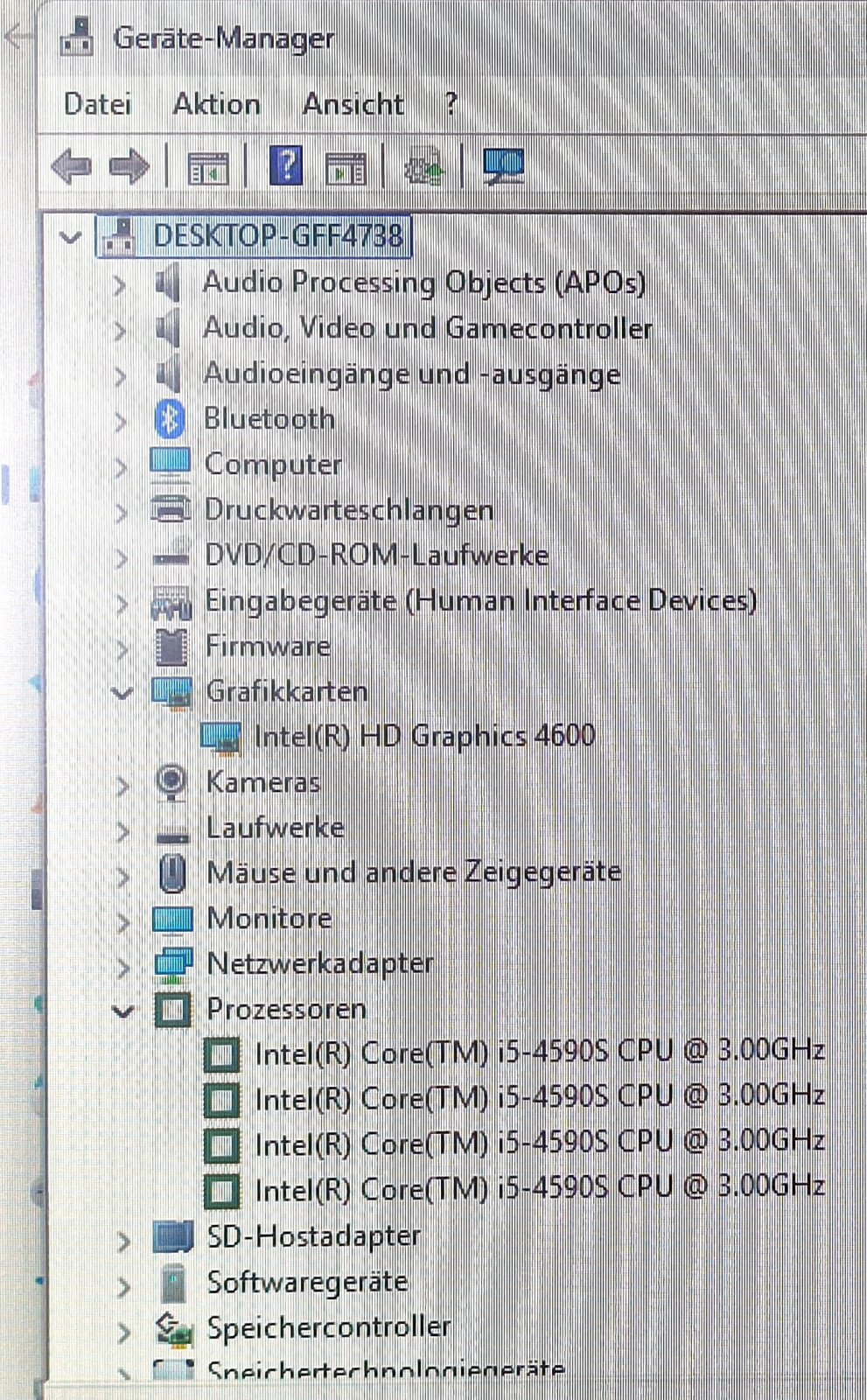
Task: Click the Softwaregeräte icon
Action: click(x=174, y=1284)
